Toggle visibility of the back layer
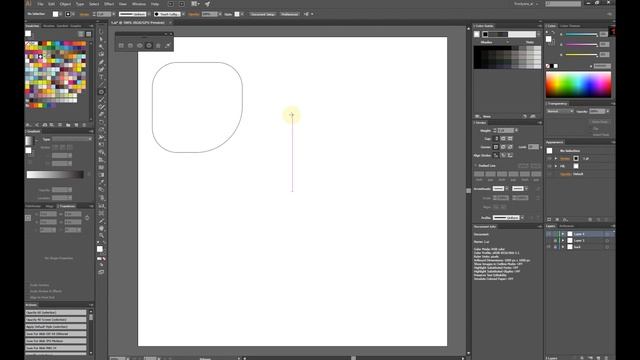 point(549,247)
